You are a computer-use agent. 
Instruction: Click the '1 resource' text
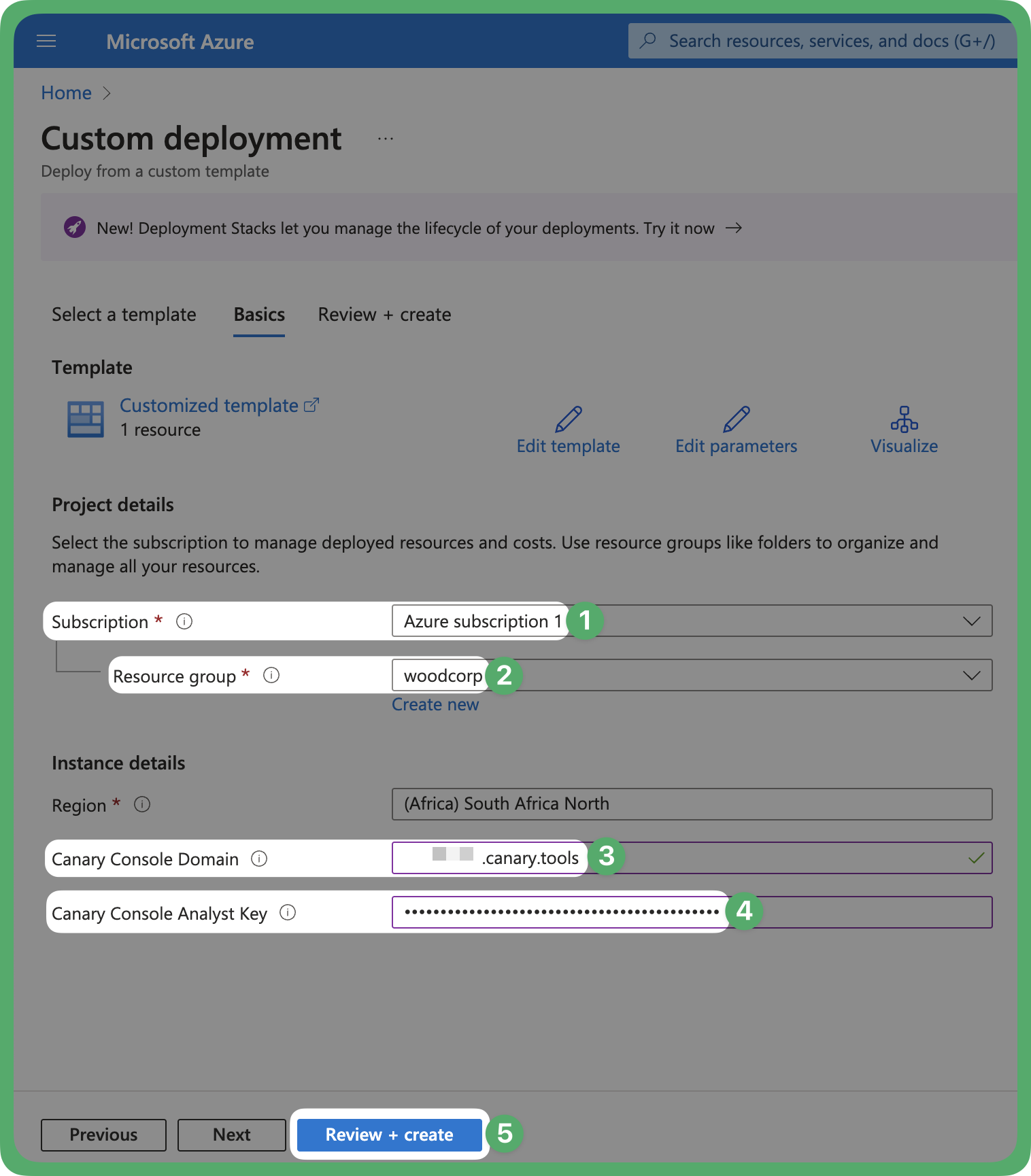[x=160, y=430]
